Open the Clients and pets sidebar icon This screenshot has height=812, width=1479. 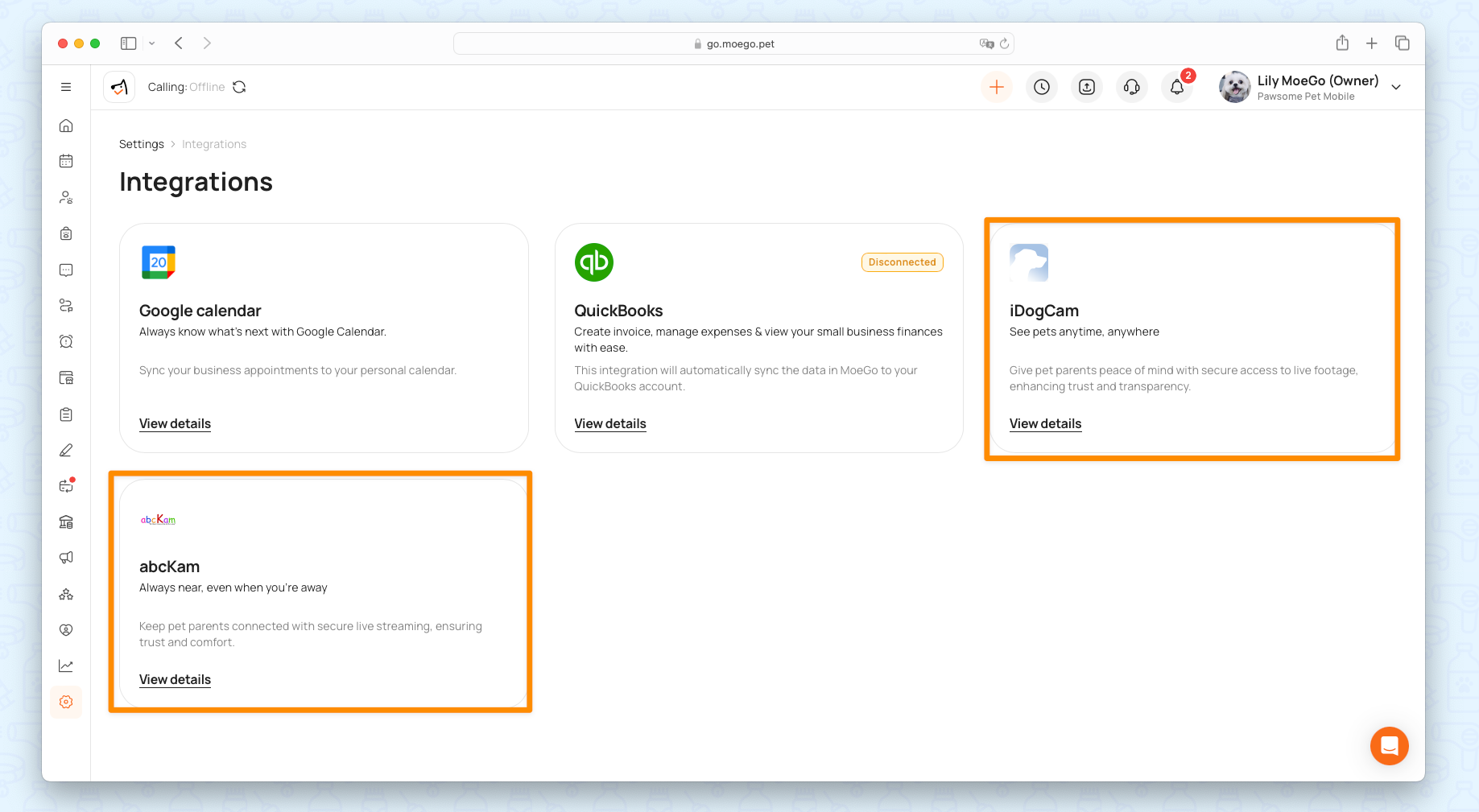click(x=66, y=197)
